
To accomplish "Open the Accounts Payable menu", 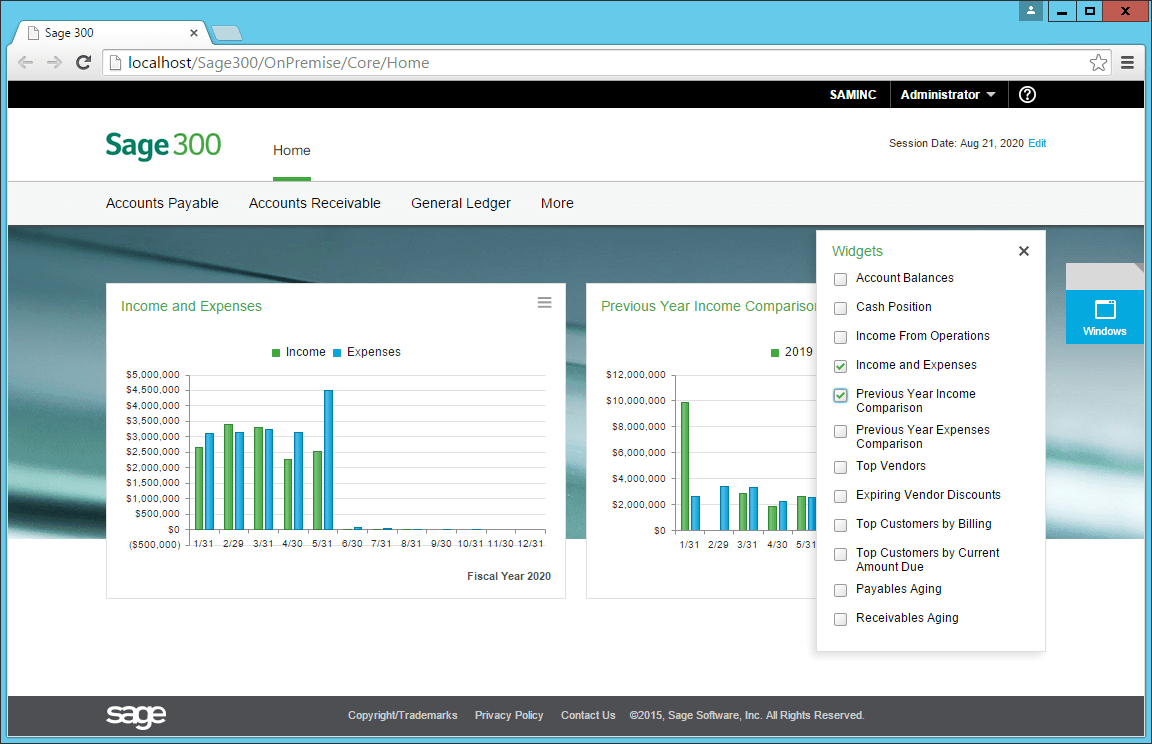I will [162, 203].
